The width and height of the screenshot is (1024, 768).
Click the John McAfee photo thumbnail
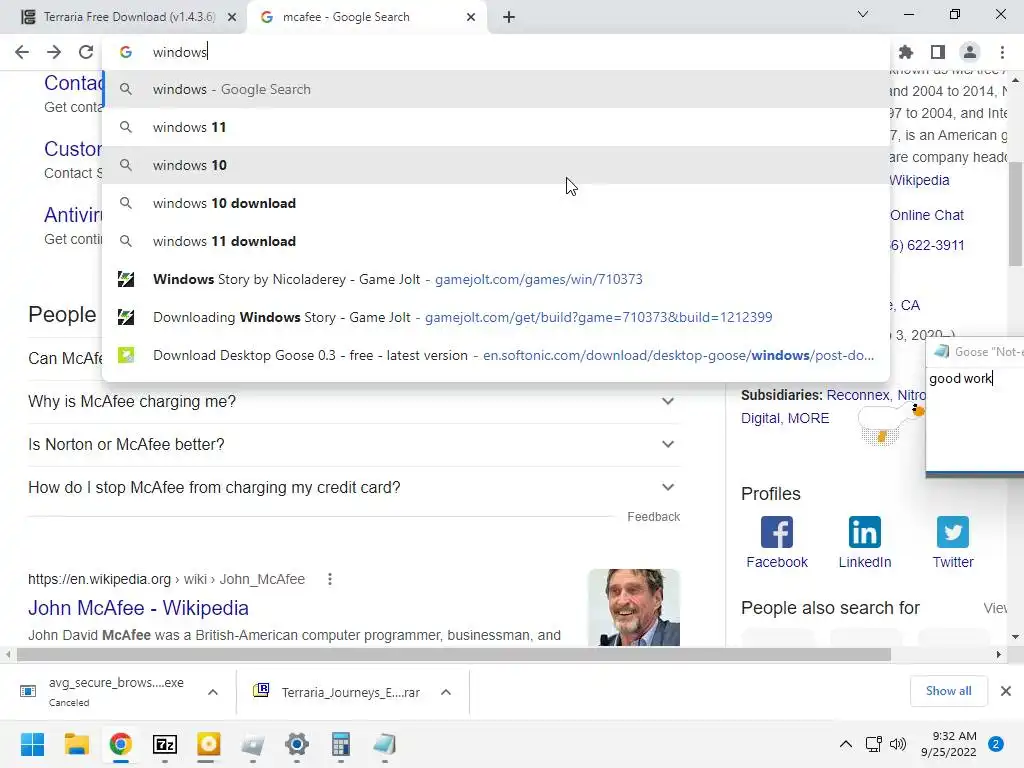click(x=633, y=607)
